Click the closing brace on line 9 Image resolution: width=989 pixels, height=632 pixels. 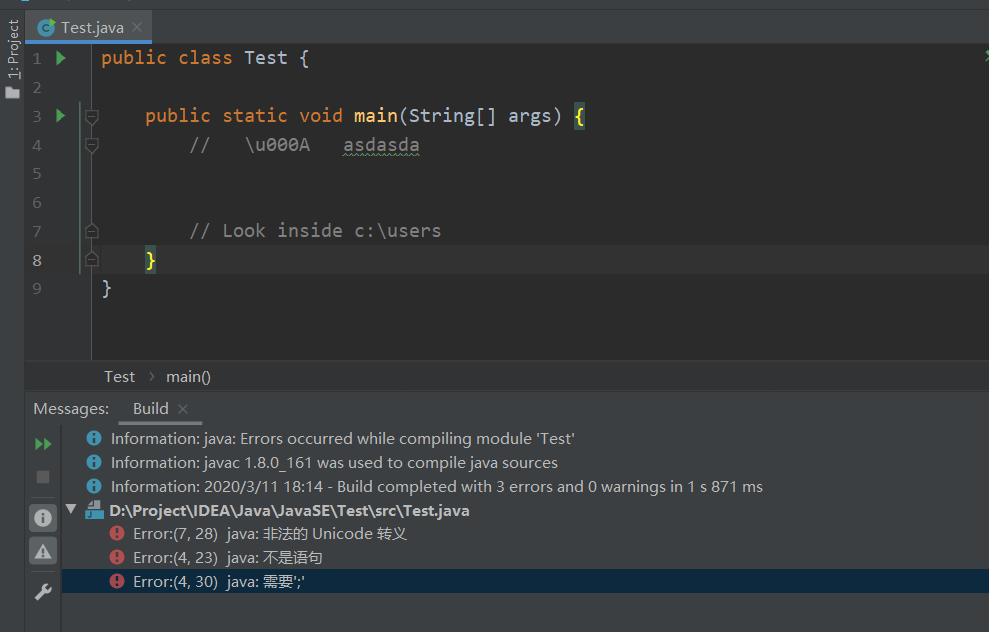coord(107,288)
